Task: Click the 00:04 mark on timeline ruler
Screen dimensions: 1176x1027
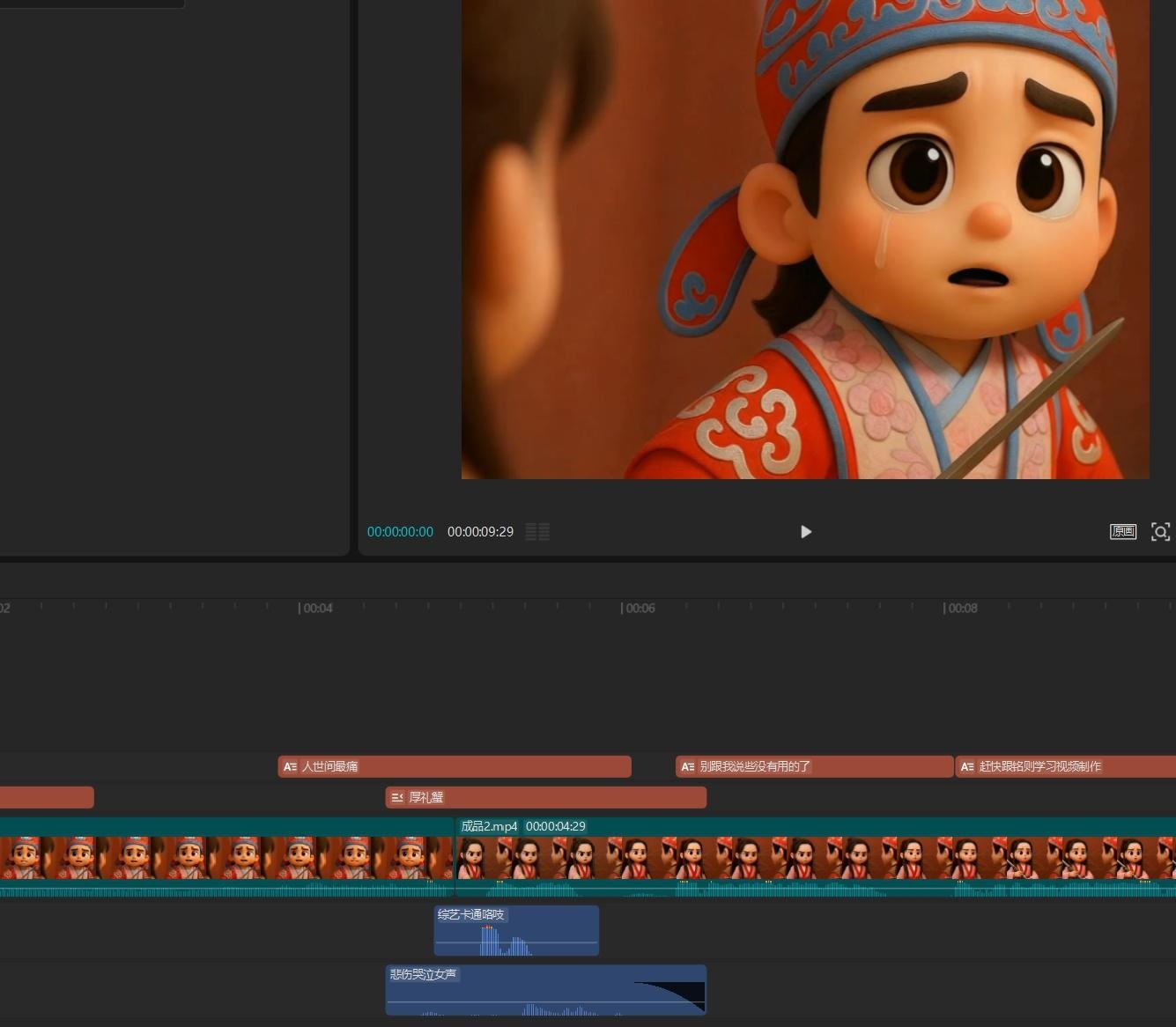Action: [315, 608]
